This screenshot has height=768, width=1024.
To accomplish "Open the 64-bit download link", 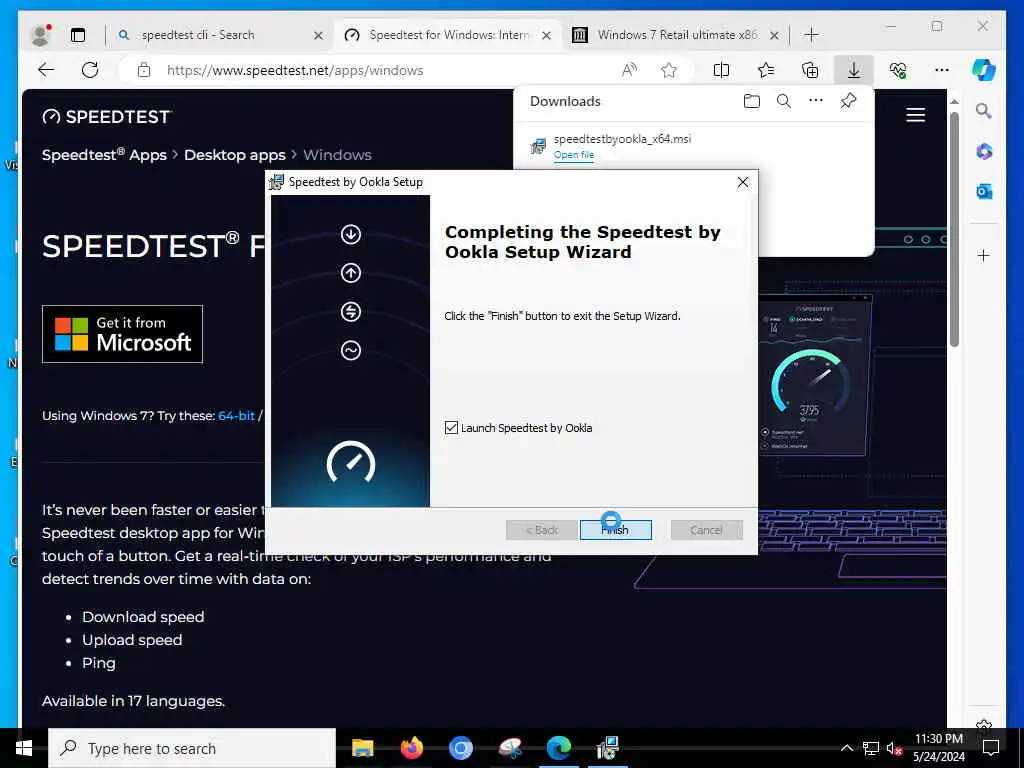I will pos(236,415).
